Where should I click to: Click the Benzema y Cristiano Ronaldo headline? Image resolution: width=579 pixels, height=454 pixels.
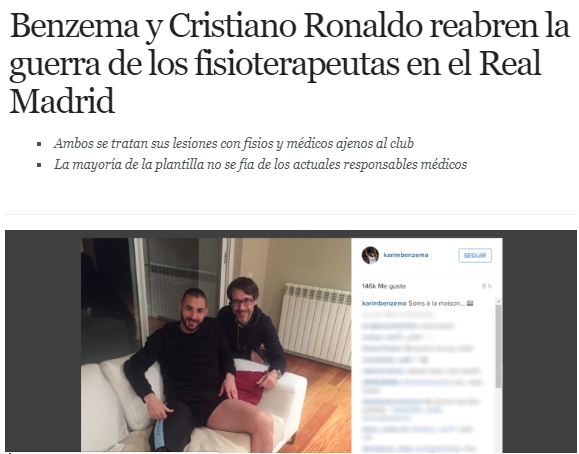pyautogui.click(x=290, y=63)
